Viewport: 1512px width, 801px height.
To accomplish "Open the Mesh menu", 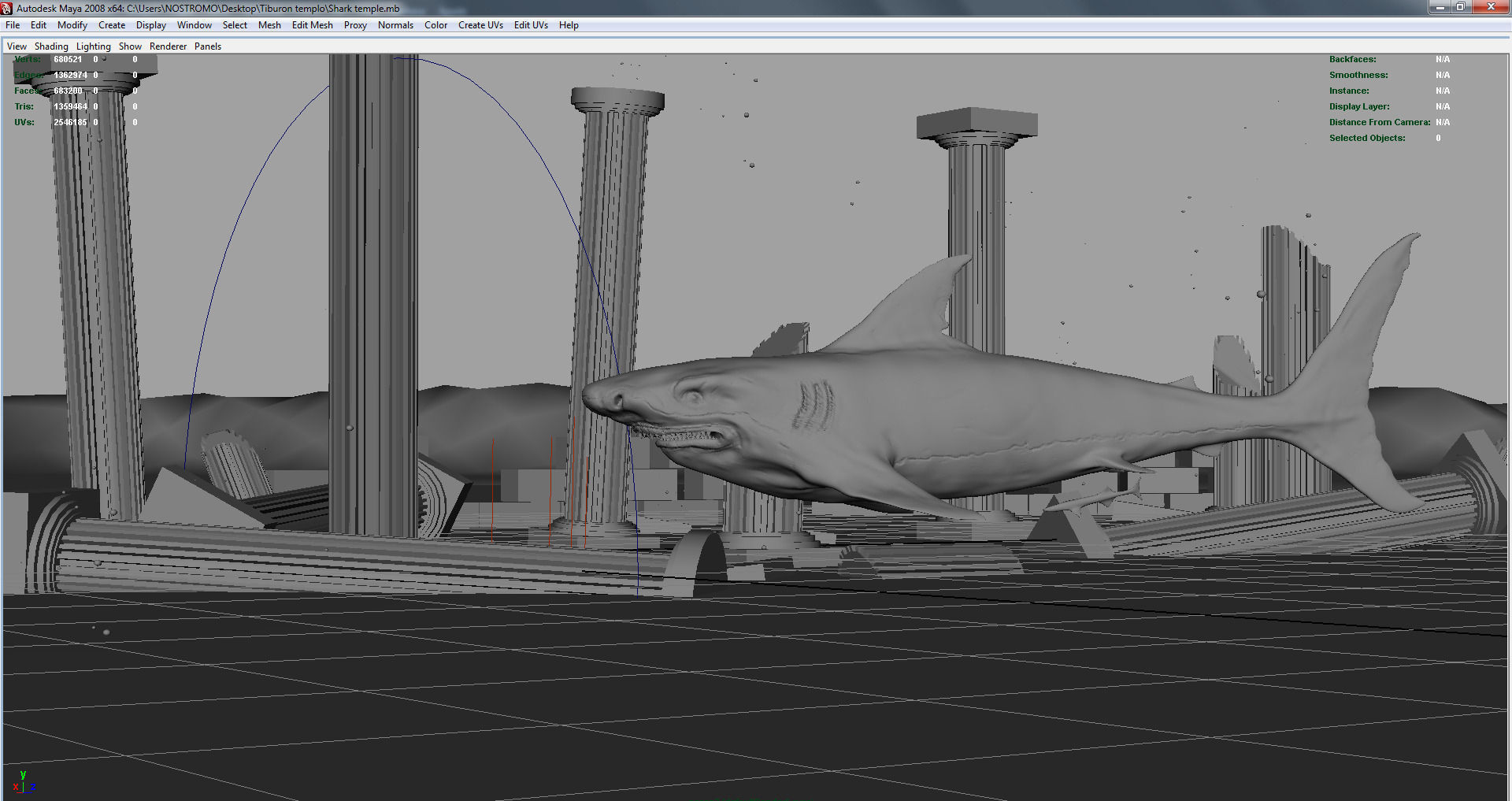I will tap(269, 25).
